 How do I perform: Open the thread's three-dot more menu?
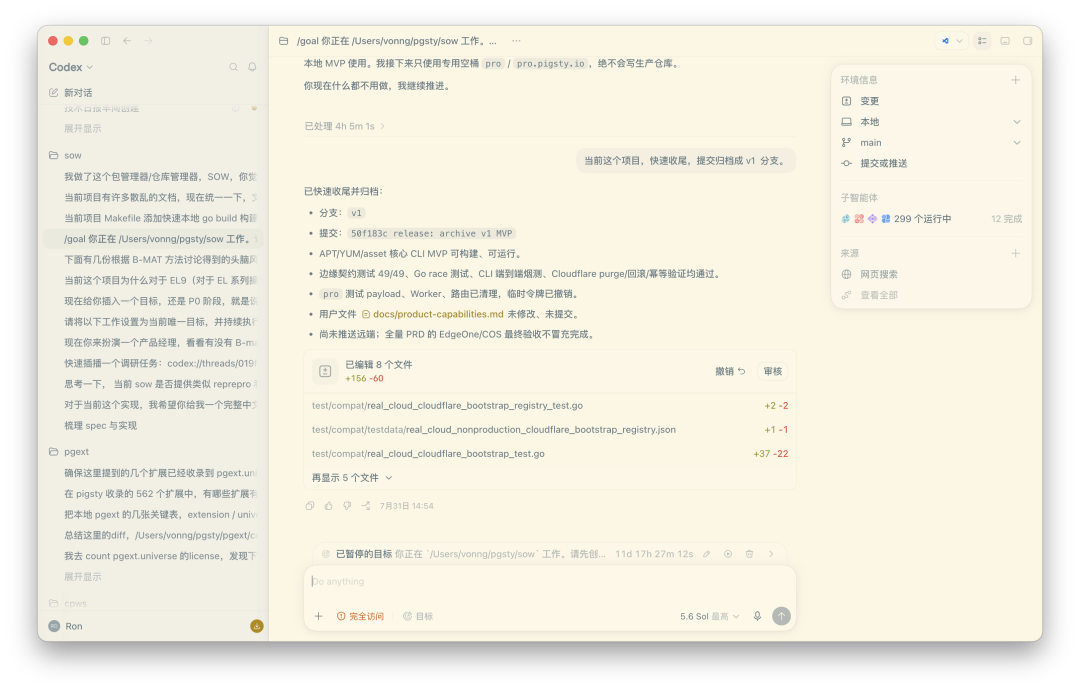(516, 41)
